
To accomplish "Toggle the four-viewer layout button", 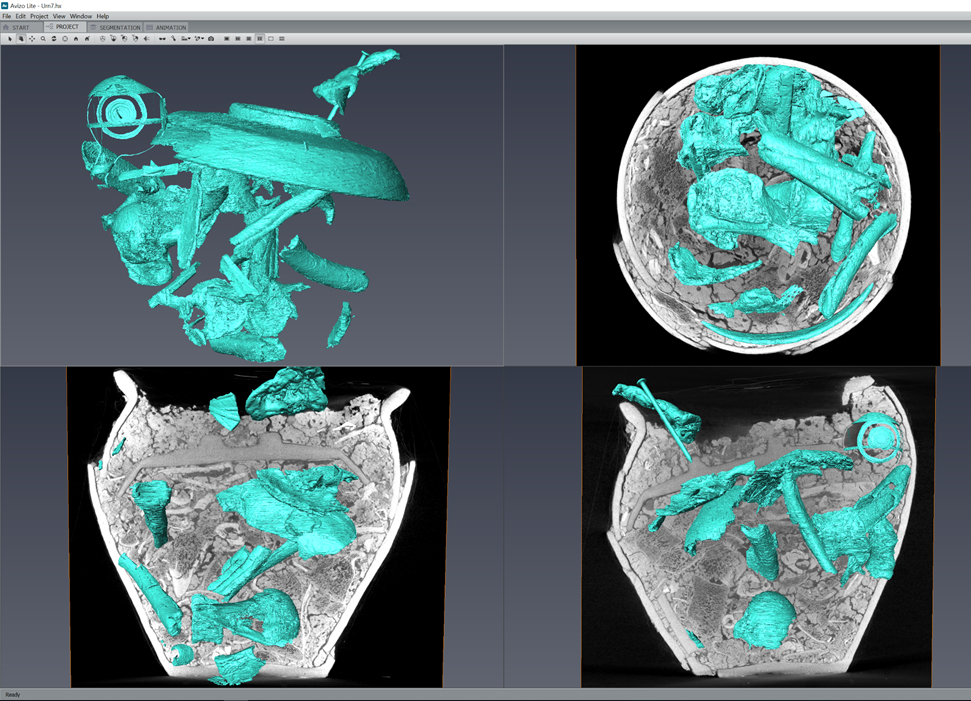I will click(x=260, y=38).
